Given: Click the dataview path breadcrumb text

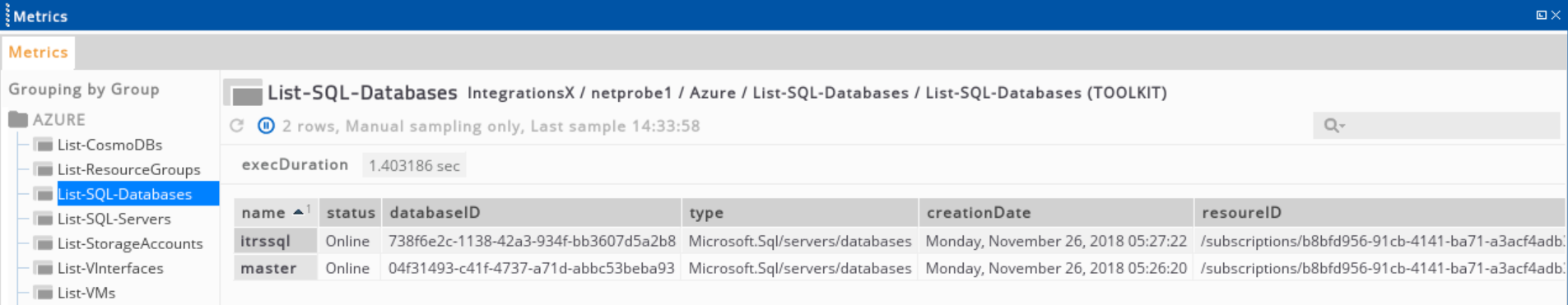Looking at the screenshot, I should pos(817,93).
